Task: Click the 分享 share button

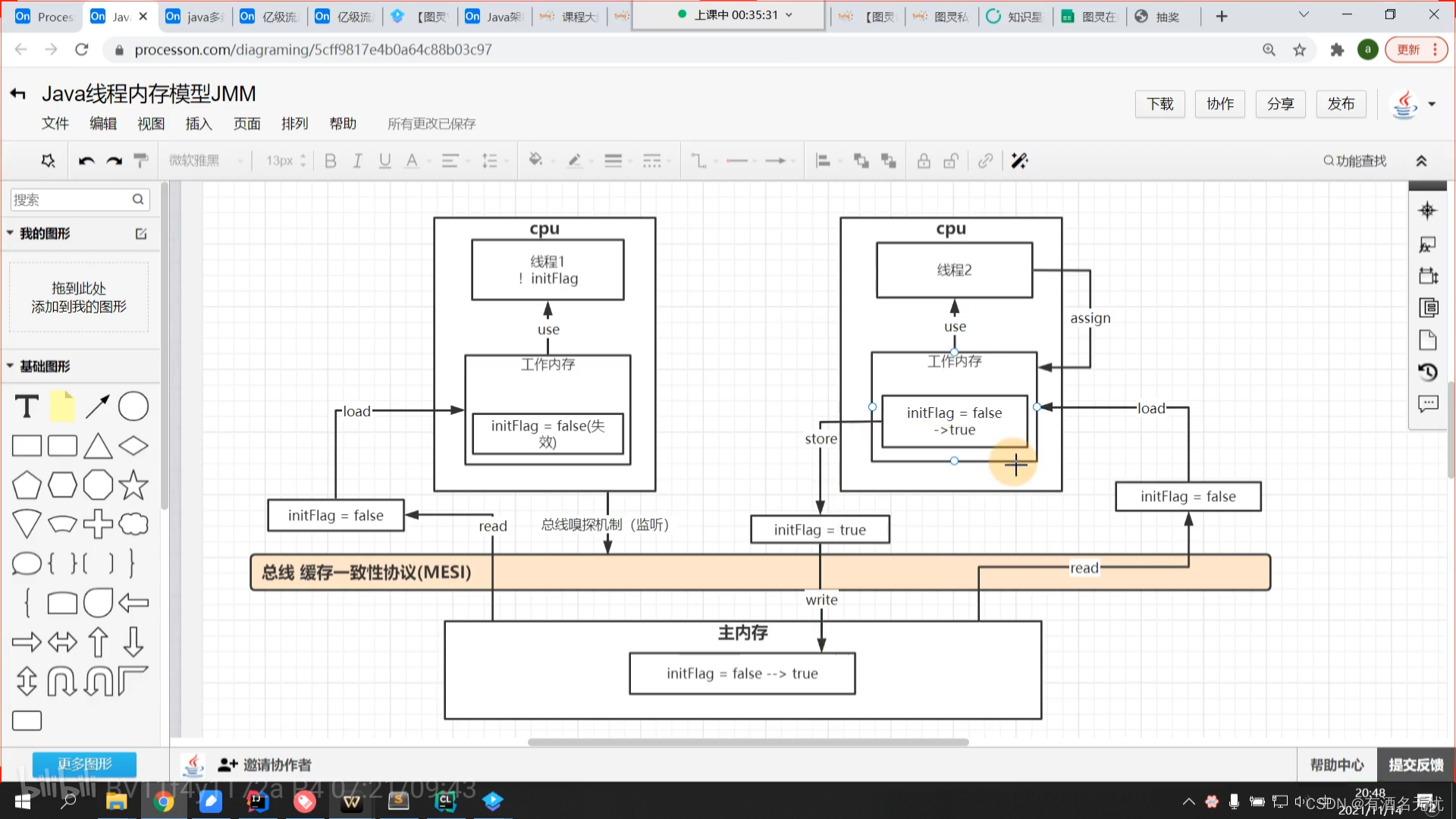Action: point(1281,104)
